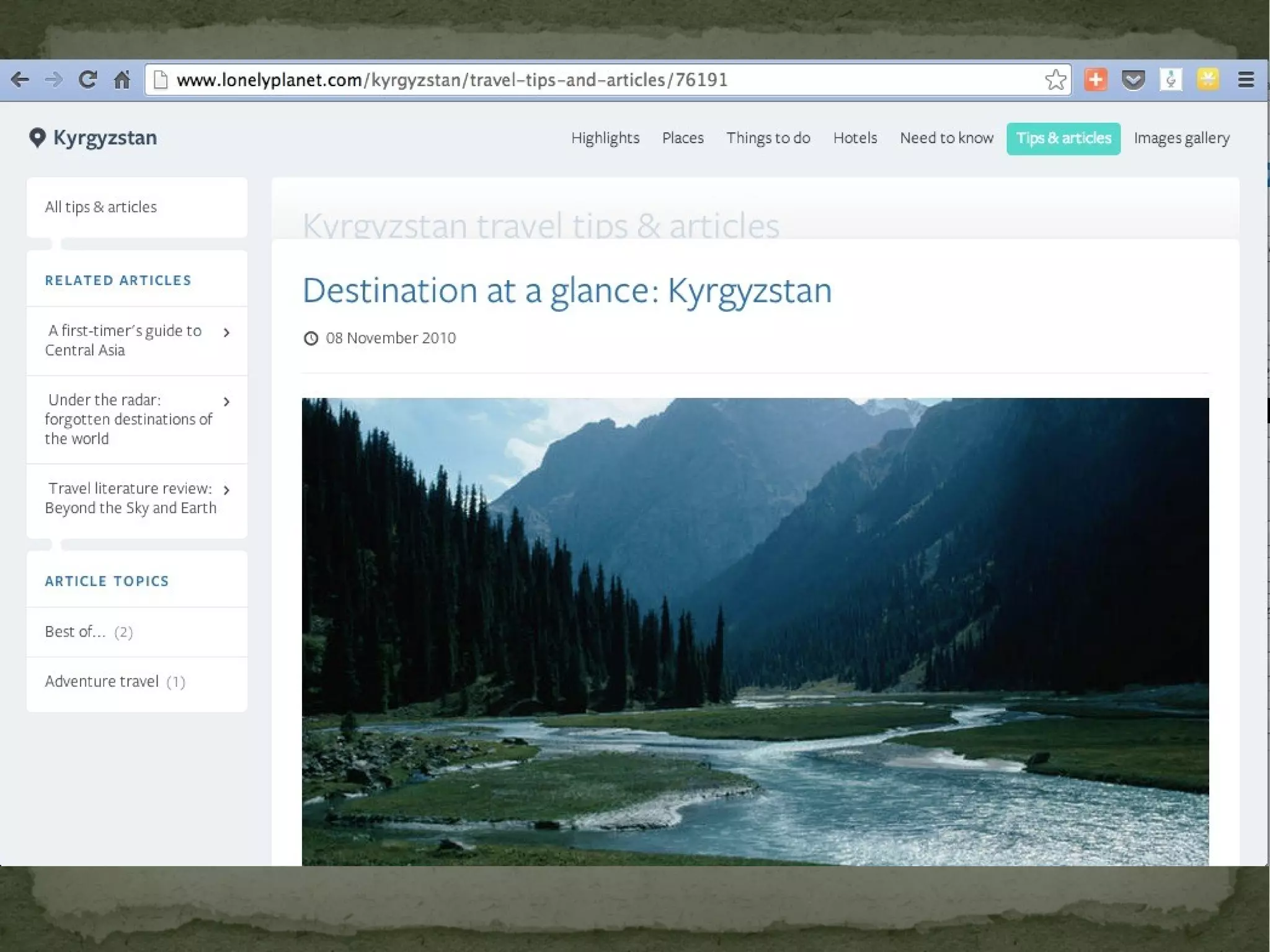Image resolution: width=1270 pixels, height=952 pixels.
Task: Select the Images gallery tab
Action: click(x=1181, y=138)
